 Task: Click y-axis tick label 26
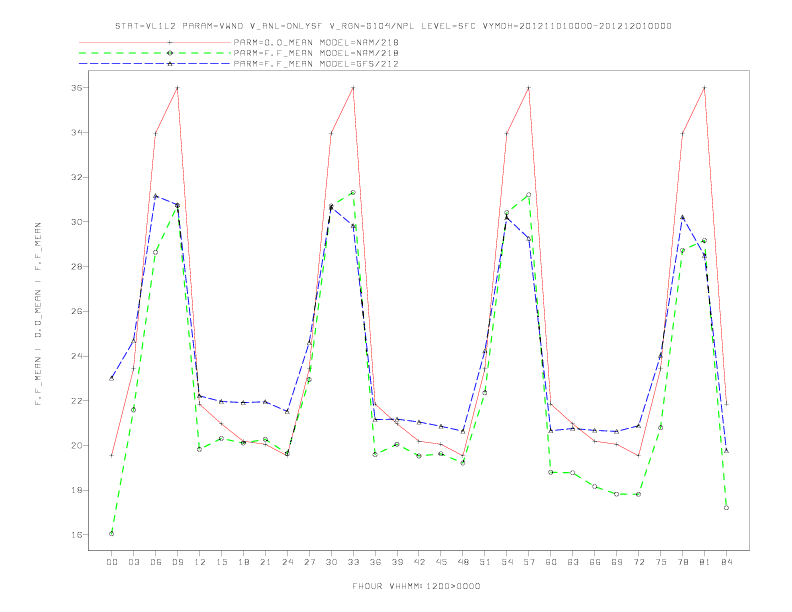[x=76, y=312]
